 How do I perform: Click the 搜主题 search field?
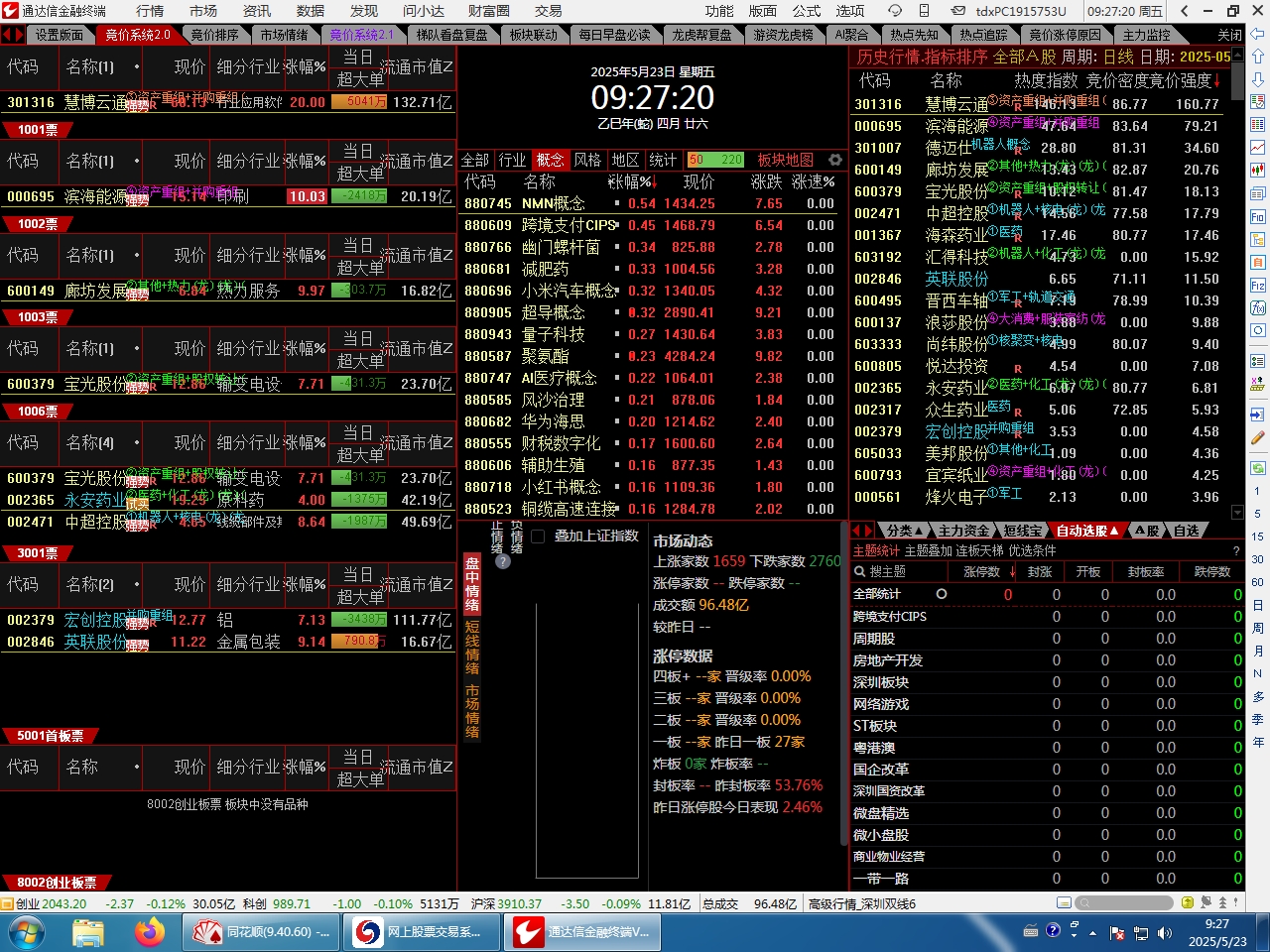click(898, 572)
